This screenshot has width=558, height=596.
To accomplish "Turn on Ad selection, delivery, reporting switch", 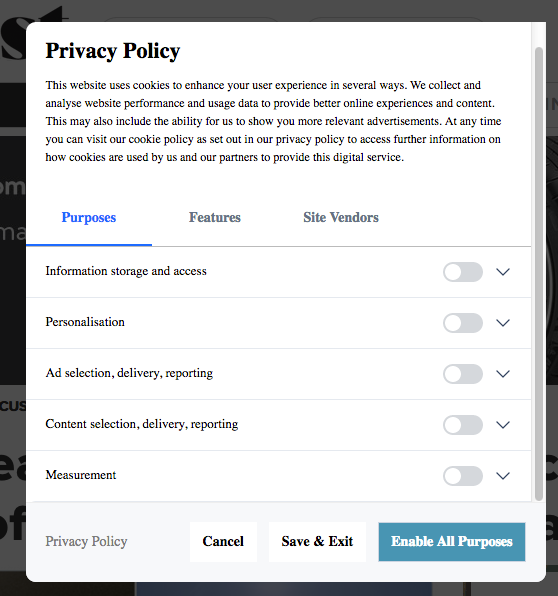I will [463, 374].
